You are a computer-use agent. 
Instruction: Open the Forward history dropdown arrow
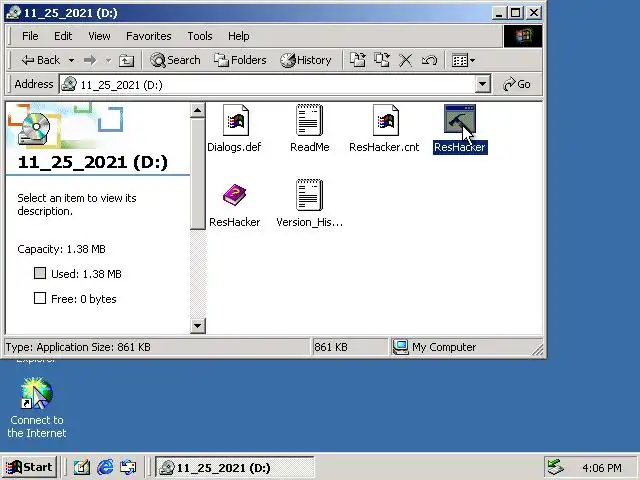tap(108, 60)
